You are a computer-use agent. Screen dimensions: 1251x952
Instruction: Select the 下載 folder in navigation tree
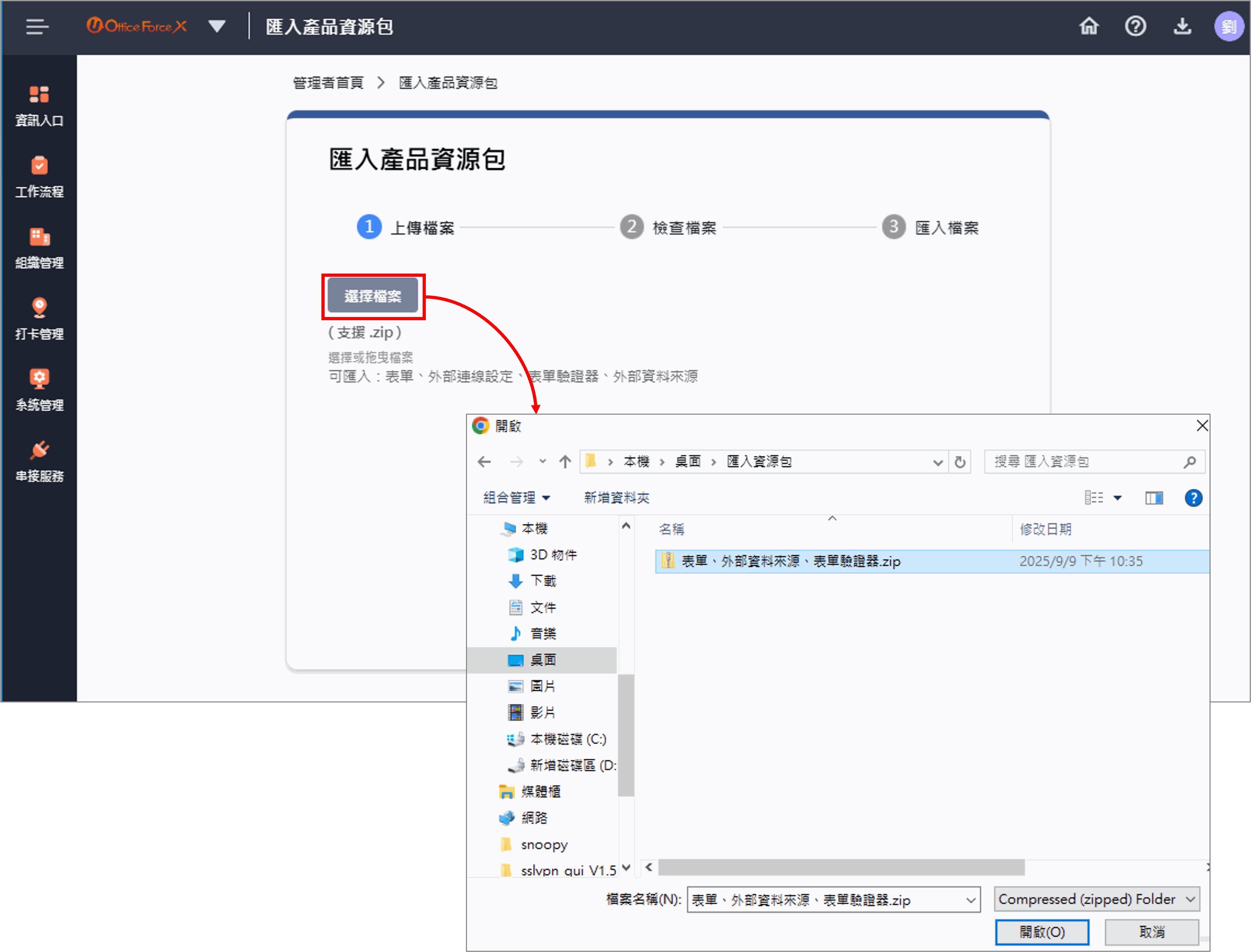[542, 581]
